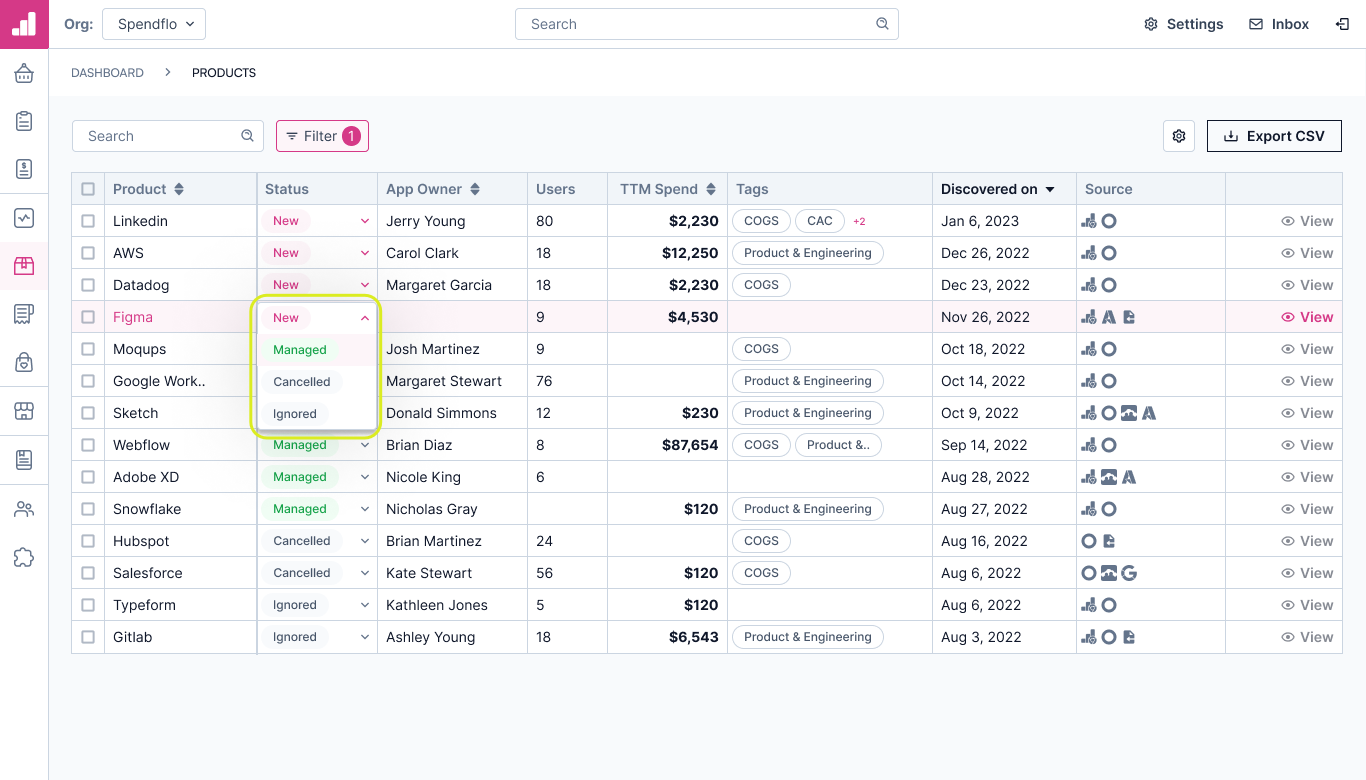
Task: Open Linkedin's New status dropdown
Action: point(317,221)
